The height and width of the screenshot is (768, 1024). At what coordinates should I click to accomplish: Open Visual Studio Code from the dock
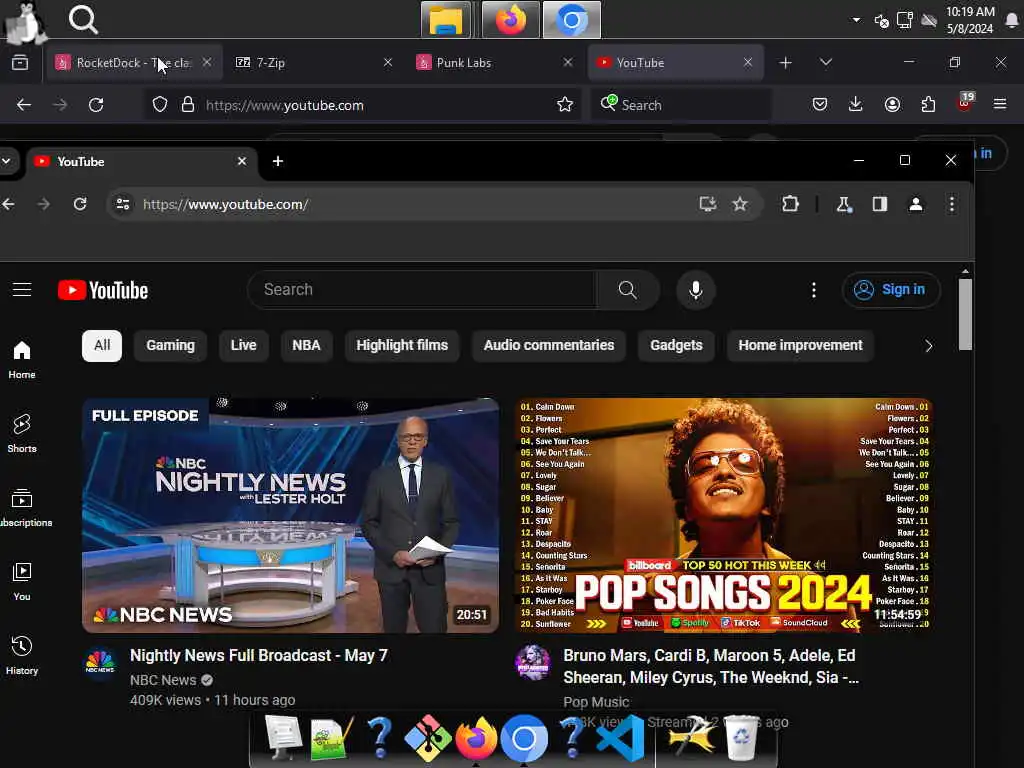(x=619, y=738)
